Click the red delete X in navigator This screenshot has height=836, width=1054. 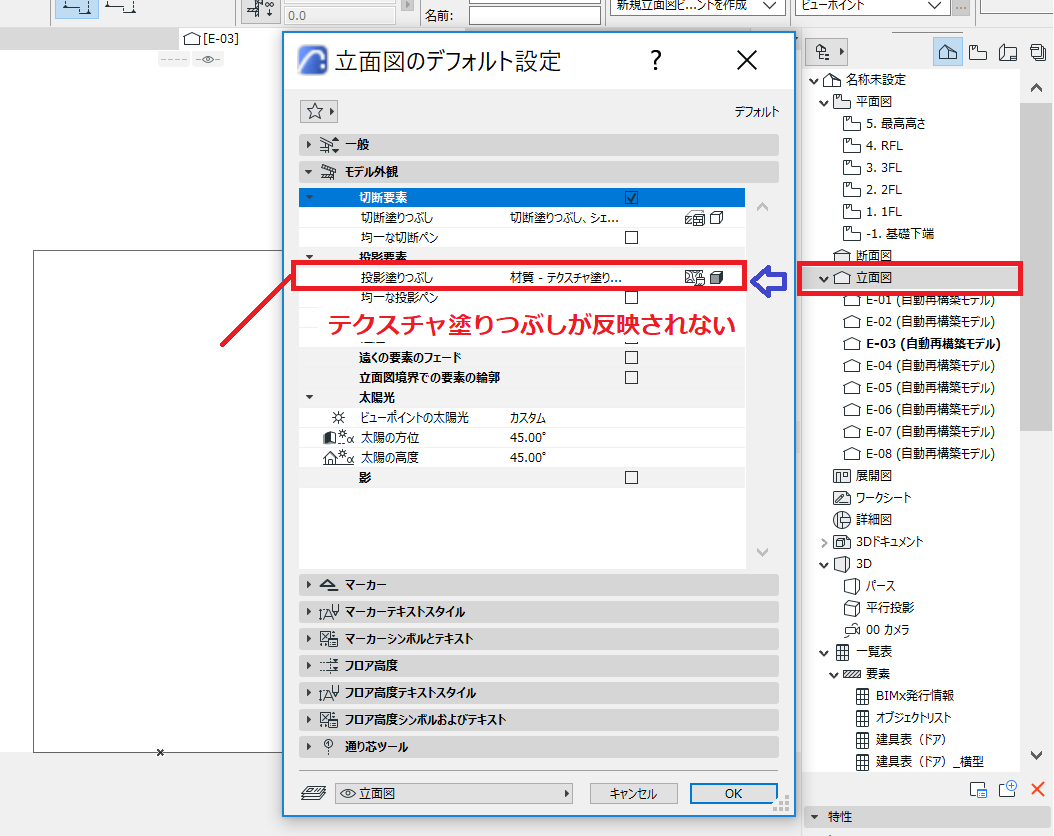point(1038,789)
